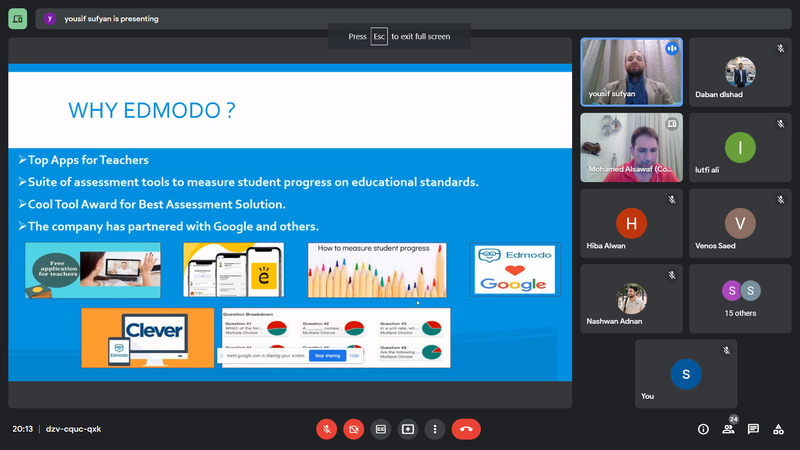Viewport: 800px width, 450px height.
Task: Click the 20:13 clock text
Action: 22,429
